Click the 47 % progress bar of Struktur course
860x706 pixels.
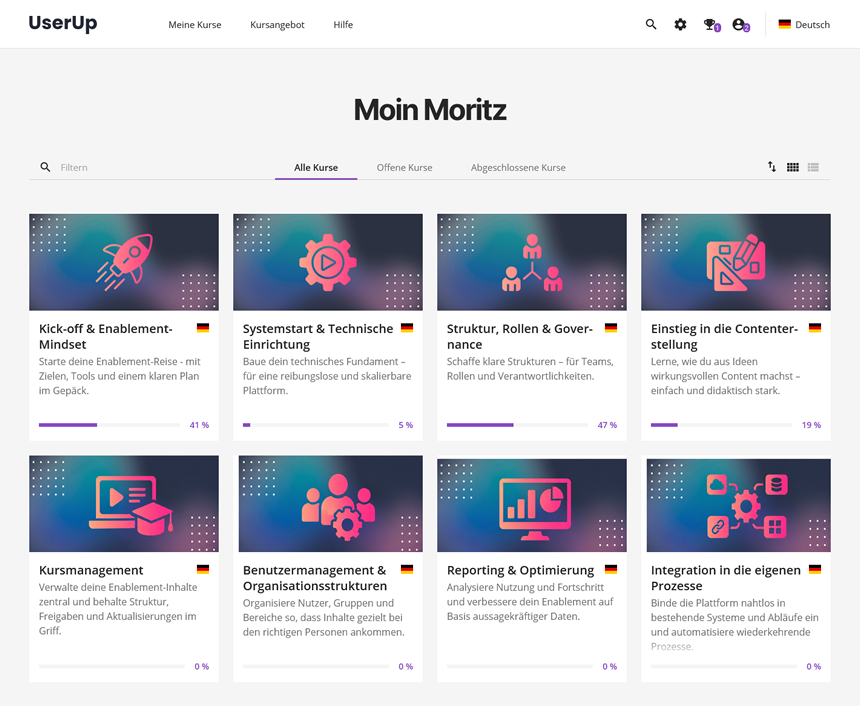pos(517,425)
